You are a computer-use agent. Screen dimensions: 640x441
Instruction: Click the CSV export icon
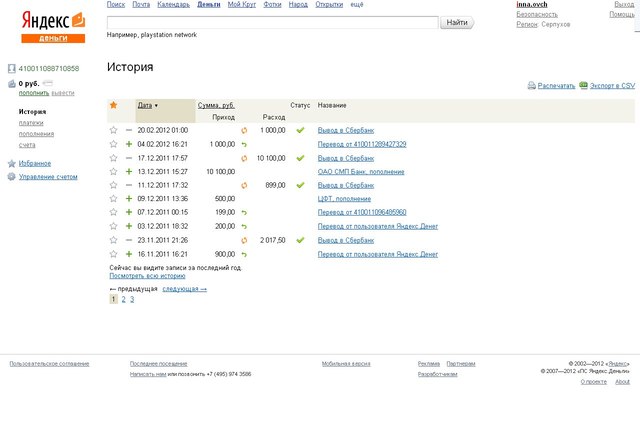click(x=583, y=85)
